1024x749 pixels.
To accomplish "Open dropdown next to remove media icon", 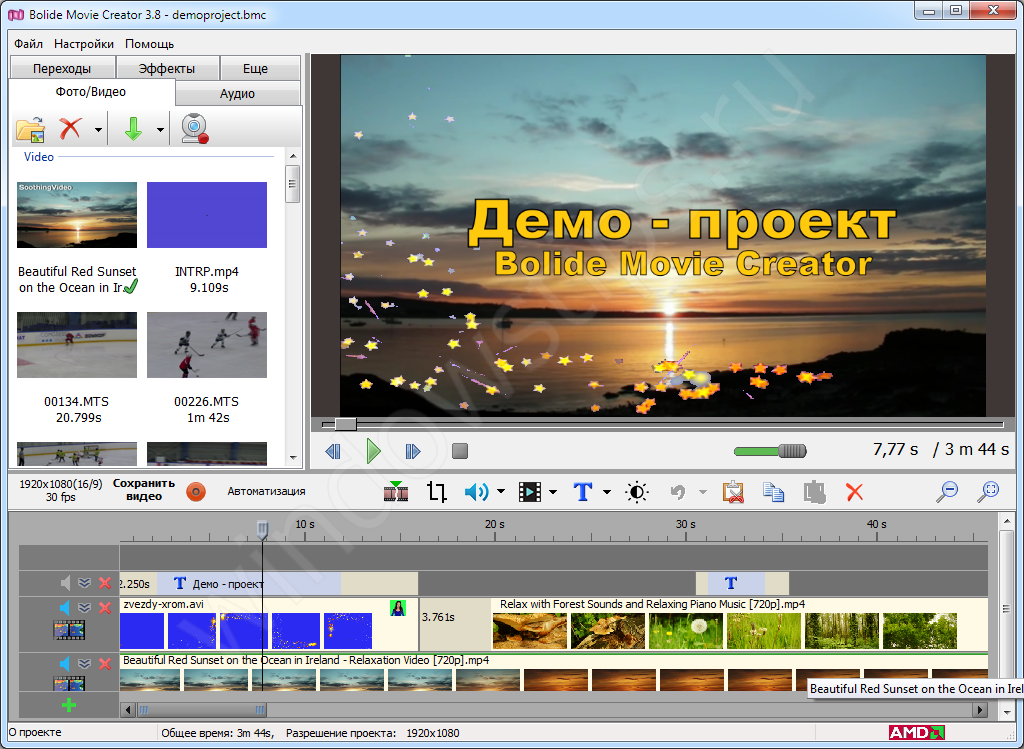I will coord(98,129).
